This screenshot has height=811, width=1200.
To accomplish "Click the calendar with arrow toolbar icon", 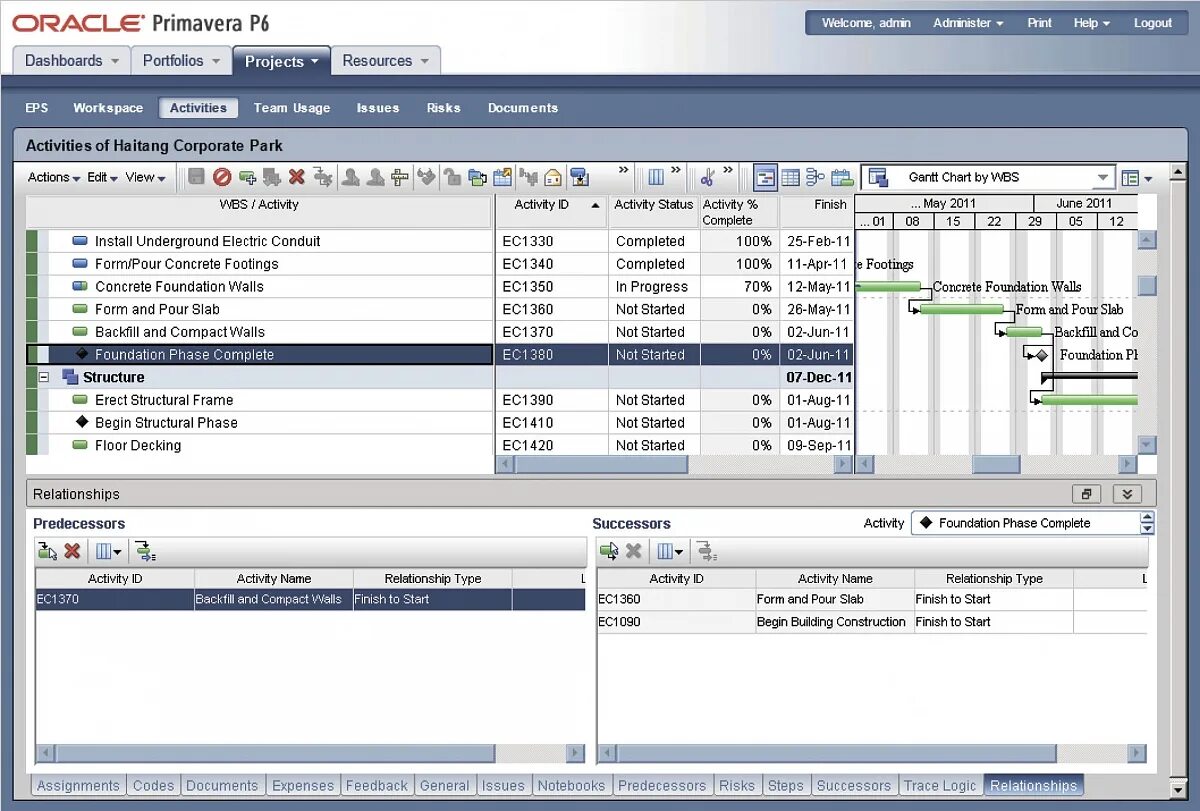I will [502, 177].
